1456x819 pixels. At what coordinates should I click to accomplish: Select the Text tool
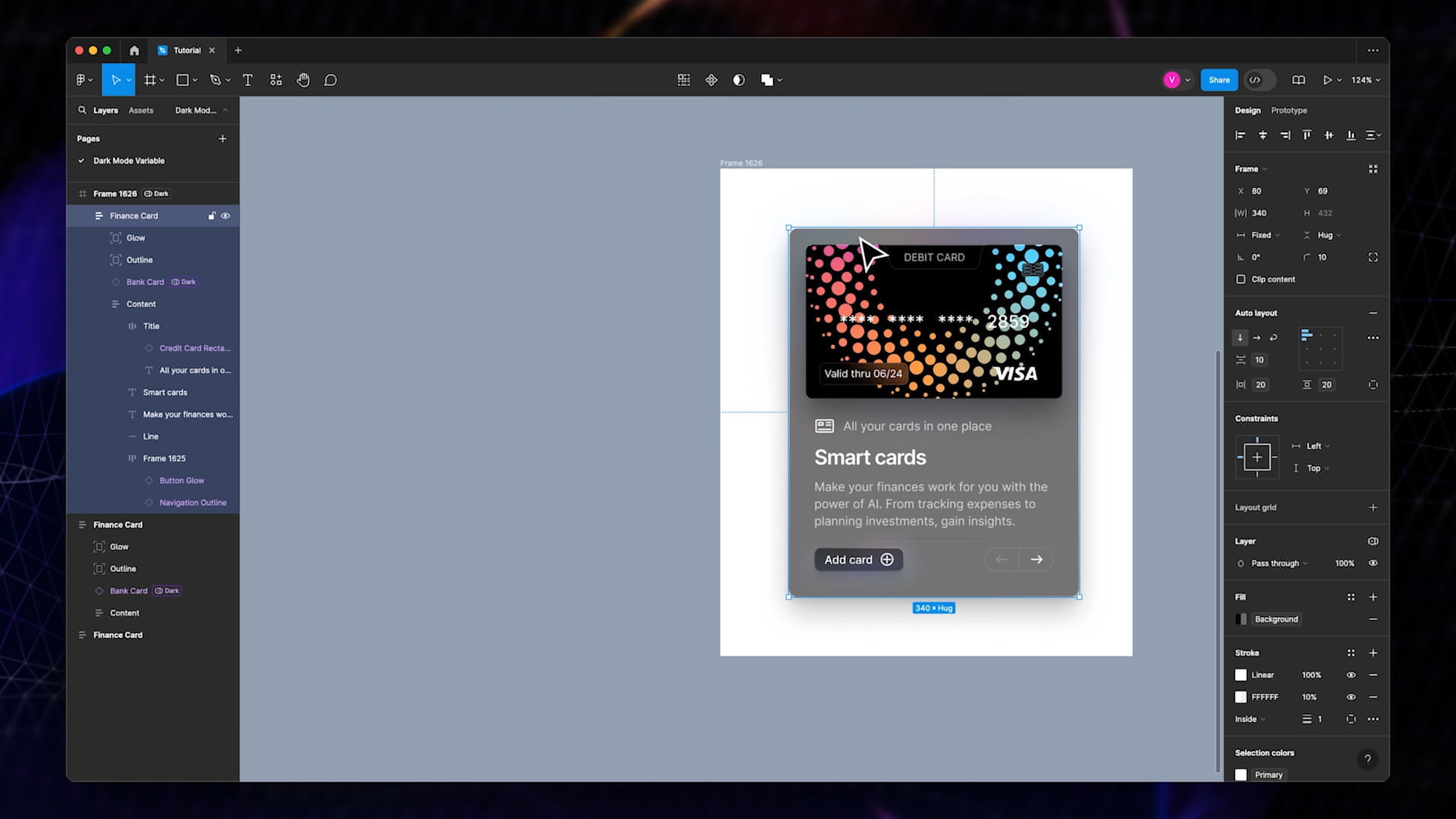click(248, 80)
